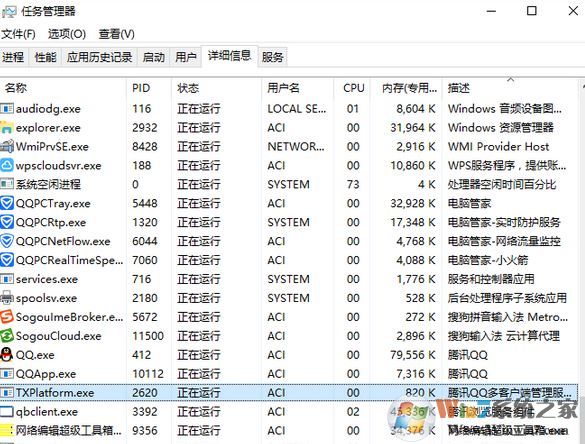
Task: Select the wpscloudsvr.exe process name
Action: 59,166
